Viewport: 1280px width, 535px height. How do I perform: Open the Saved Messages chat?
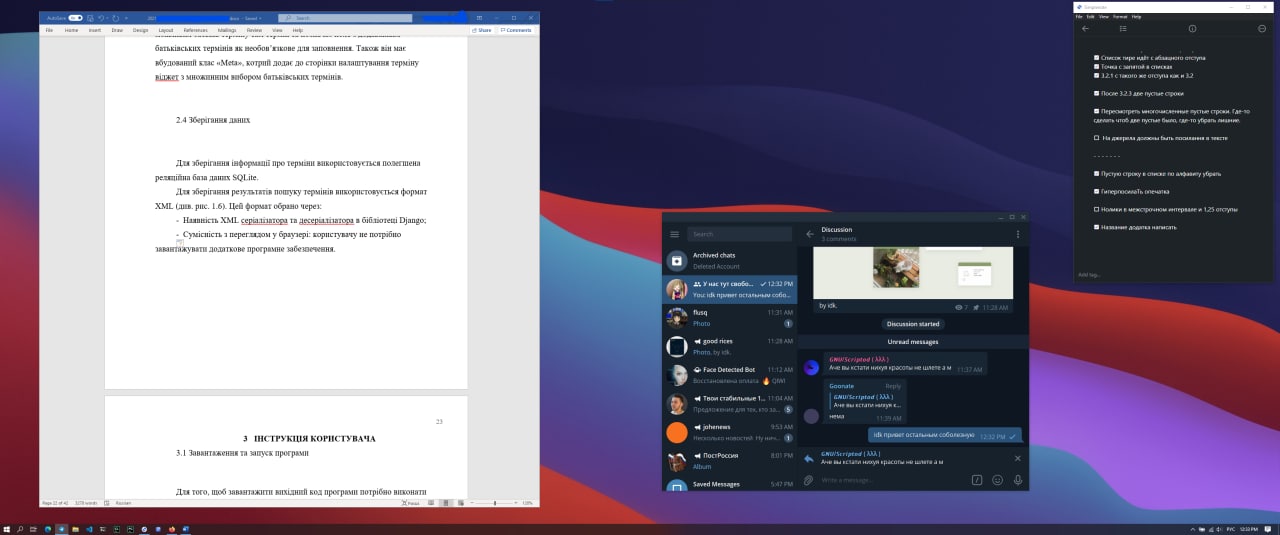tap(730, 486)
